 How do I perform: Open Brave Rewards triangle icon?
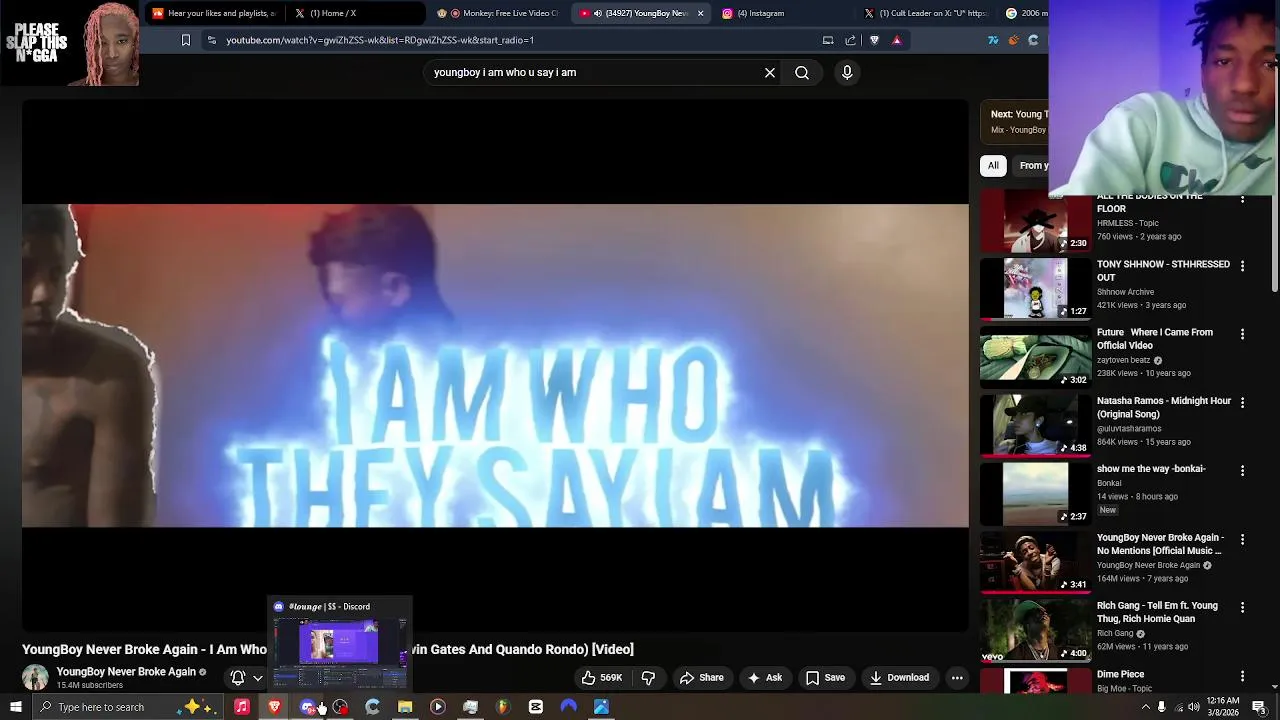coord(897,40)
